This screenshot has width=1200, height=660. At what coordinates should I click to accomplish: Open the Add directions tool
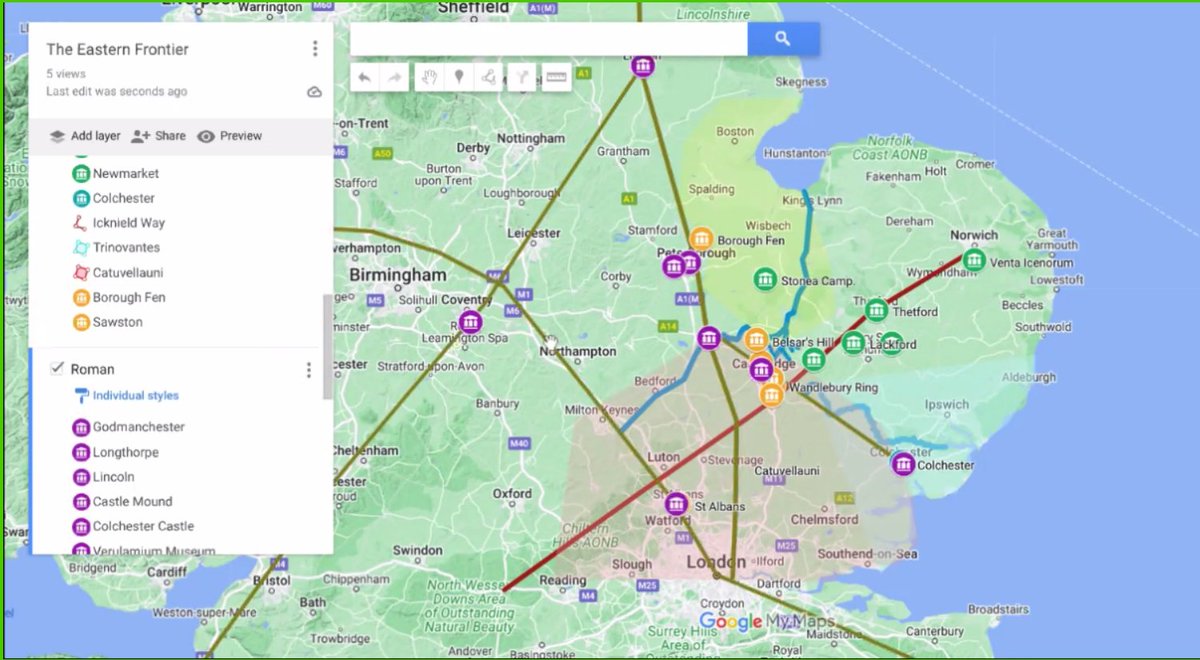[523, 77]
